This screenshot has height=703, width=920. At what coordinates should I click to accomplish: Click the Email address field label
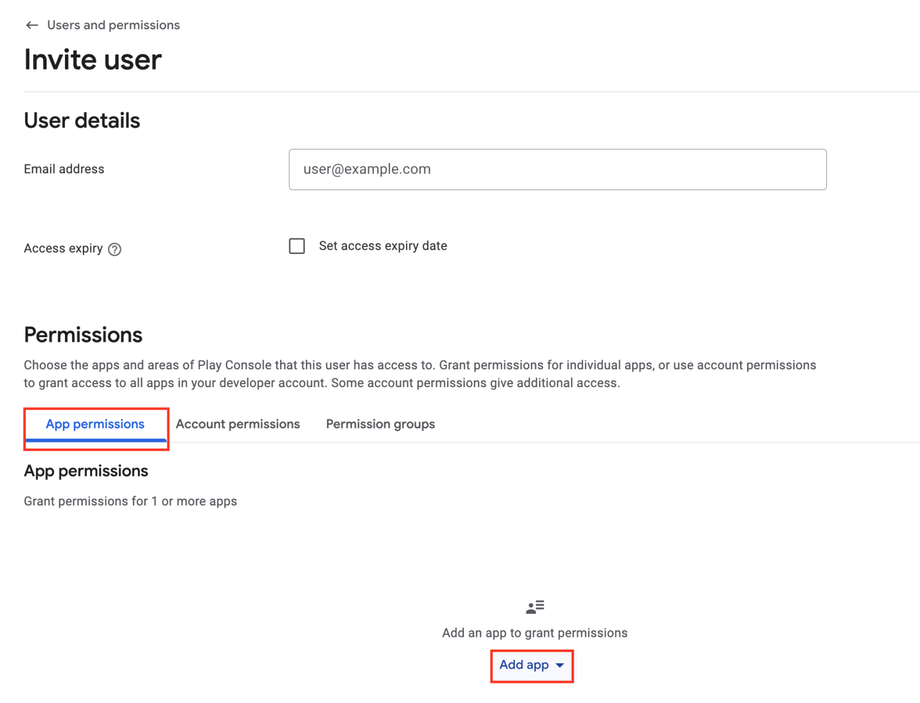[x=64, y=170]
